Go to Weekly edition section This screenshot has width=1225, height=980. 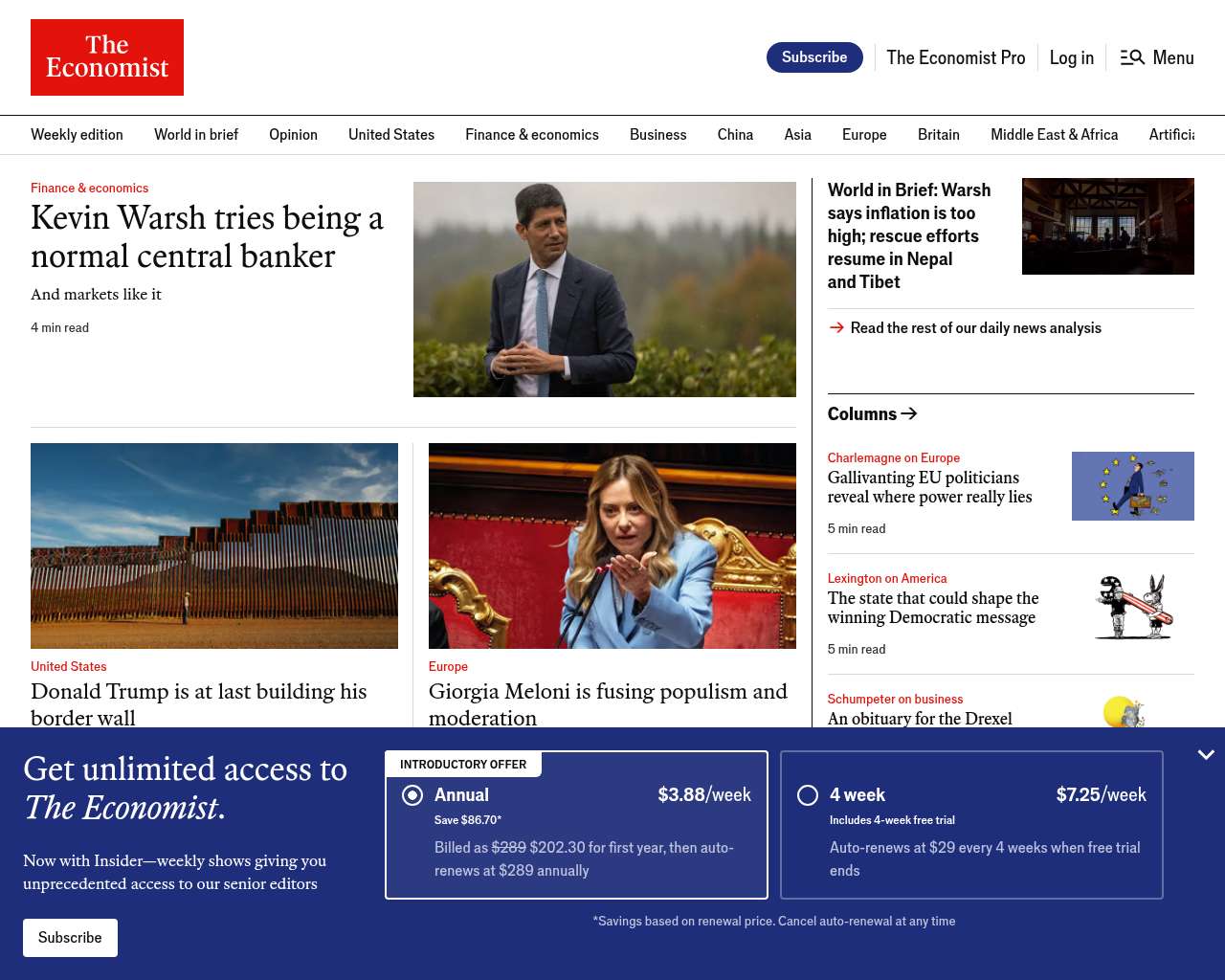(x=77, y=135)
